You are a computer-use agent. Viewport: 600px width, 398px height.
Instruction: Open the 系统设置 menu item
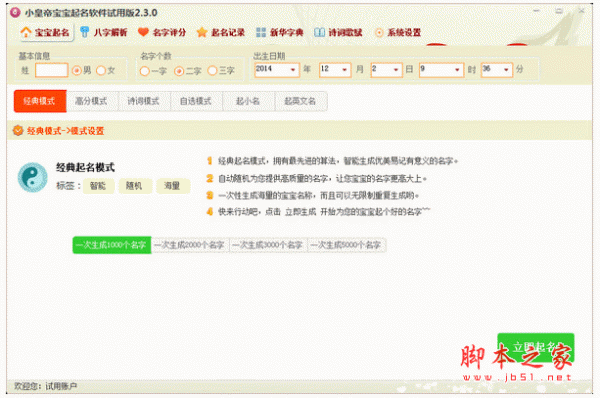(x=398, y=32)
